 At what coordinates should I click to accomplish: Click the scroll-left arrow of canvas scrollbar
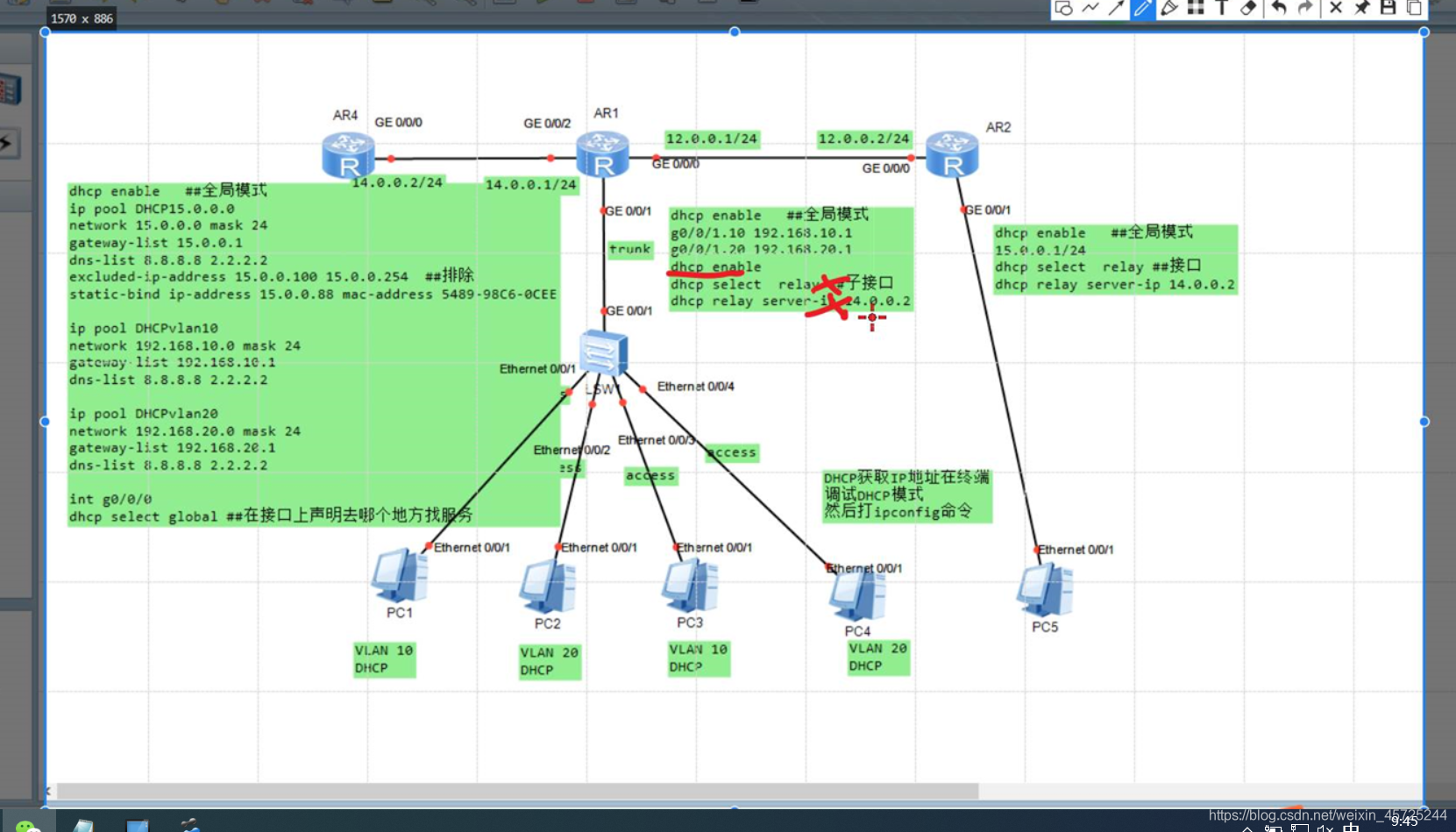(x=49, y=791)
